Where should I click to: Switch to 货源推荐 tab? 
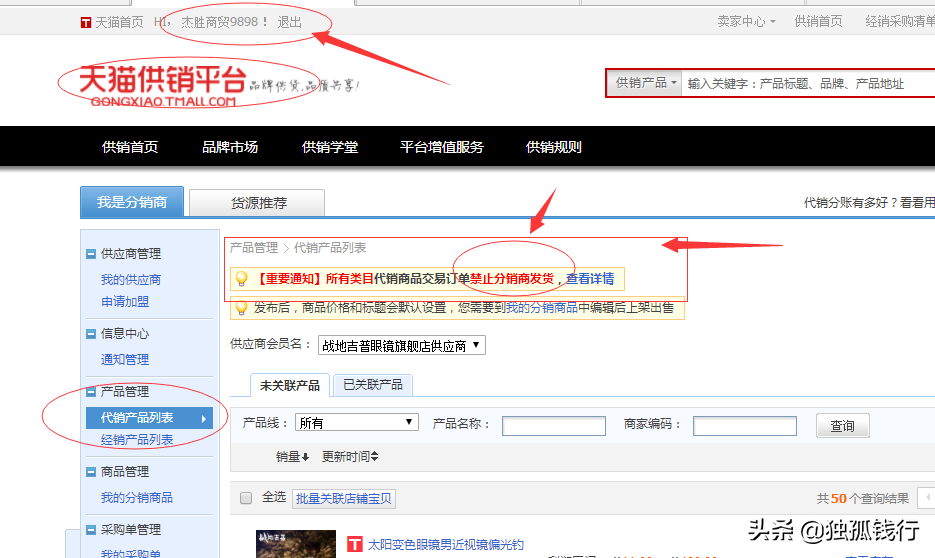click(x=257, y=203)
